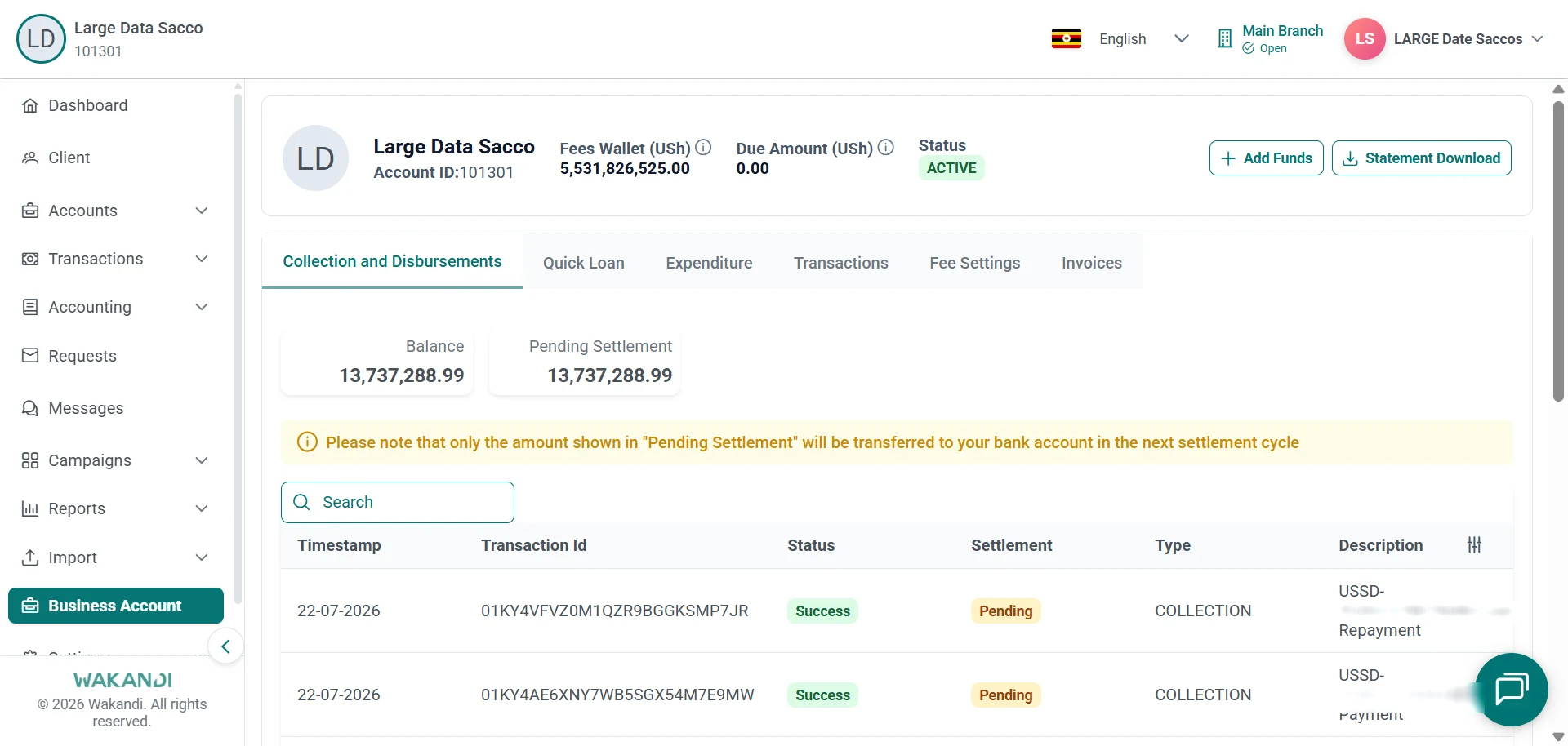Click the Reports bar chart icon
Viewport: 1568px width, 746px height.
click(x=30, y=508)
